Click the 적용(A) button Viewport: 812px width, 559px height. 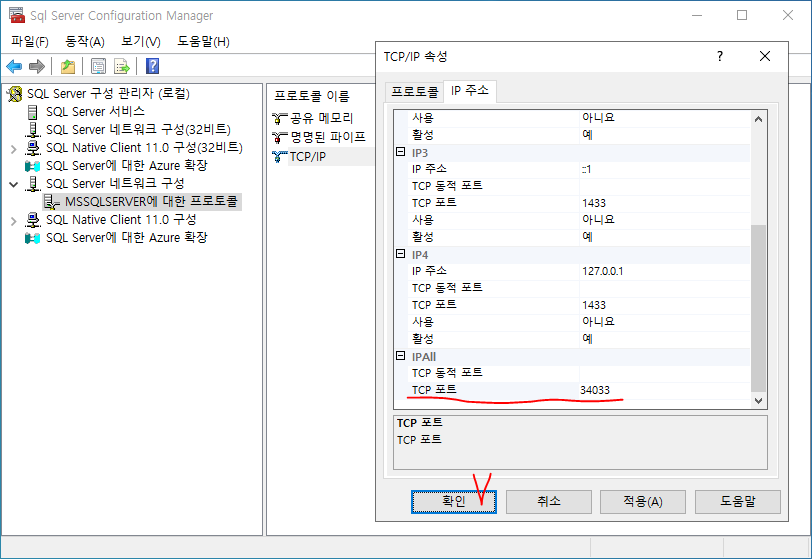pos(643,501)
